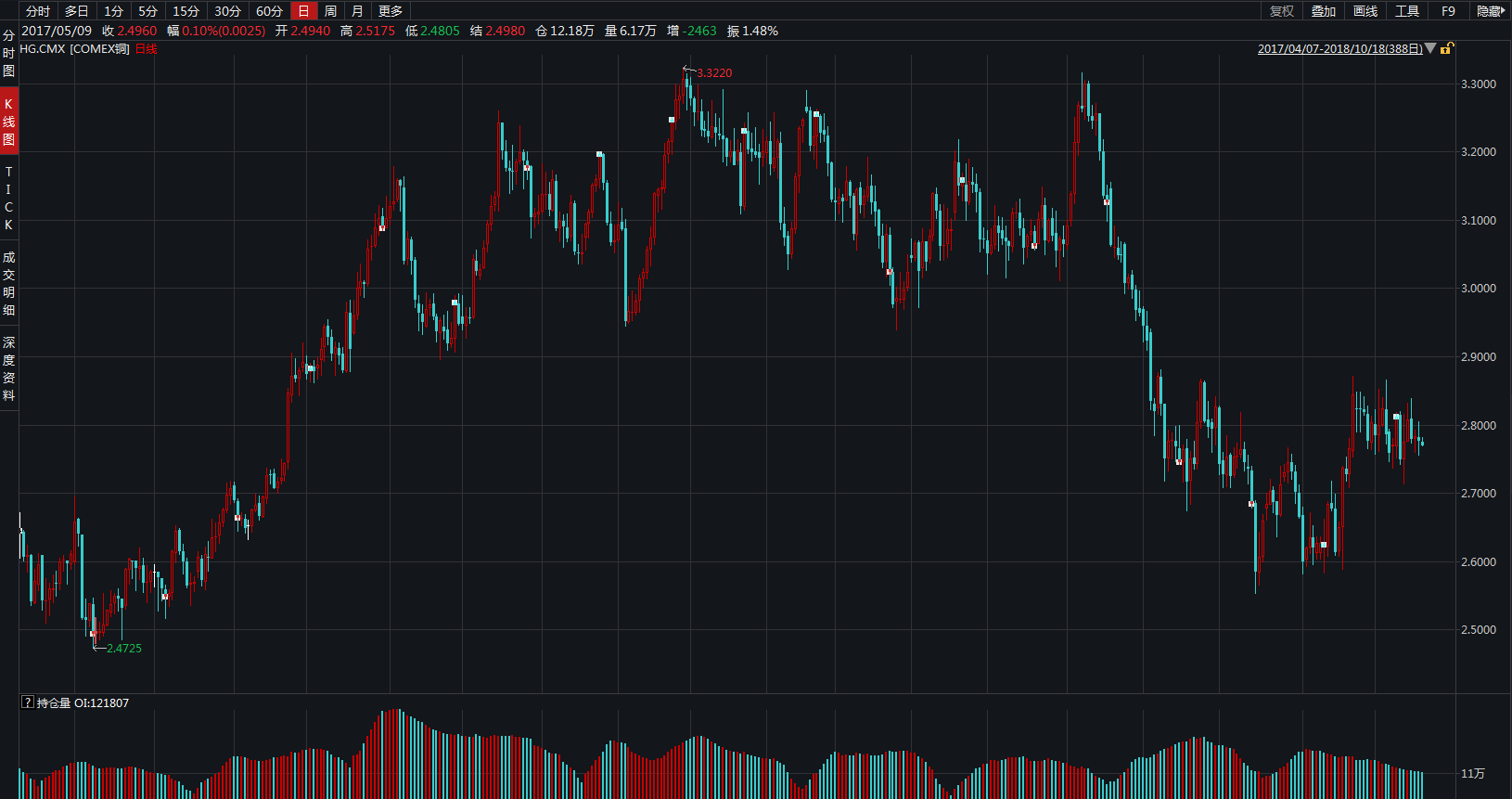1512x799 pixels.
Task: Select the 周 weekly period tab
Action: [330, 11]
